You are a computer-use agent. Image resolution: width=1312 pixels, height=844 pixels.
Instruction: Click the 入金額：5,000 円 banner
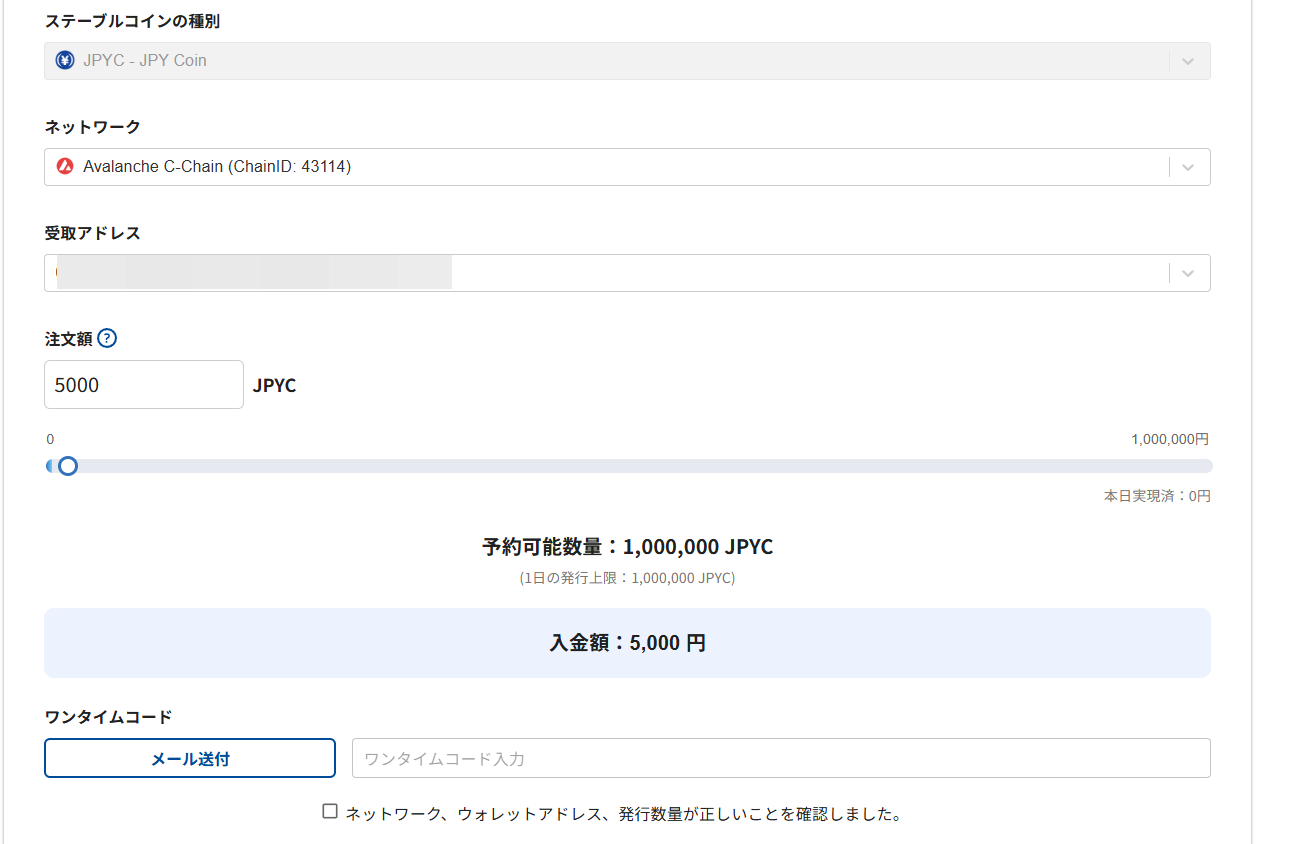pos(627,643)
